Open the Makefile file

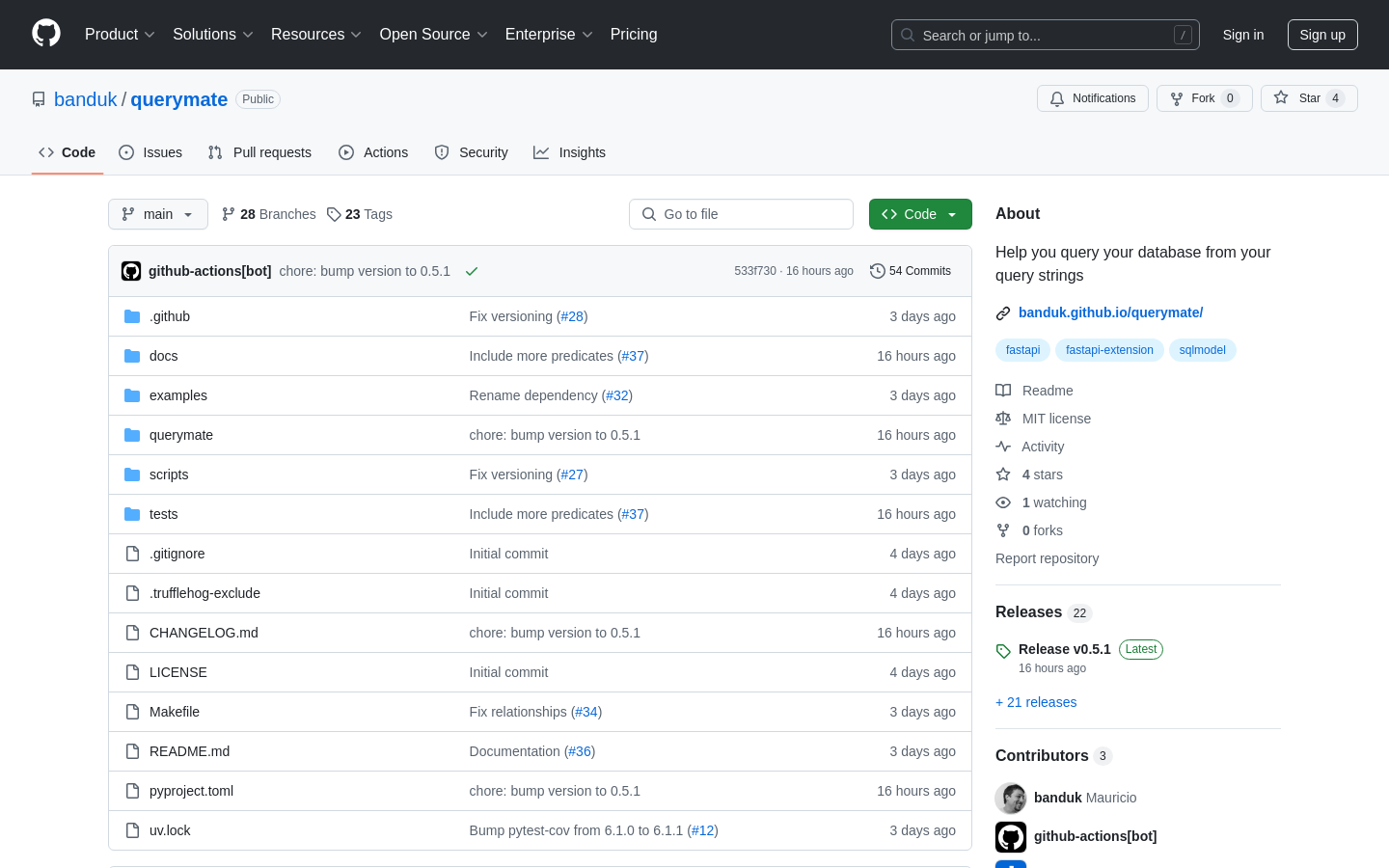[175, 712]
